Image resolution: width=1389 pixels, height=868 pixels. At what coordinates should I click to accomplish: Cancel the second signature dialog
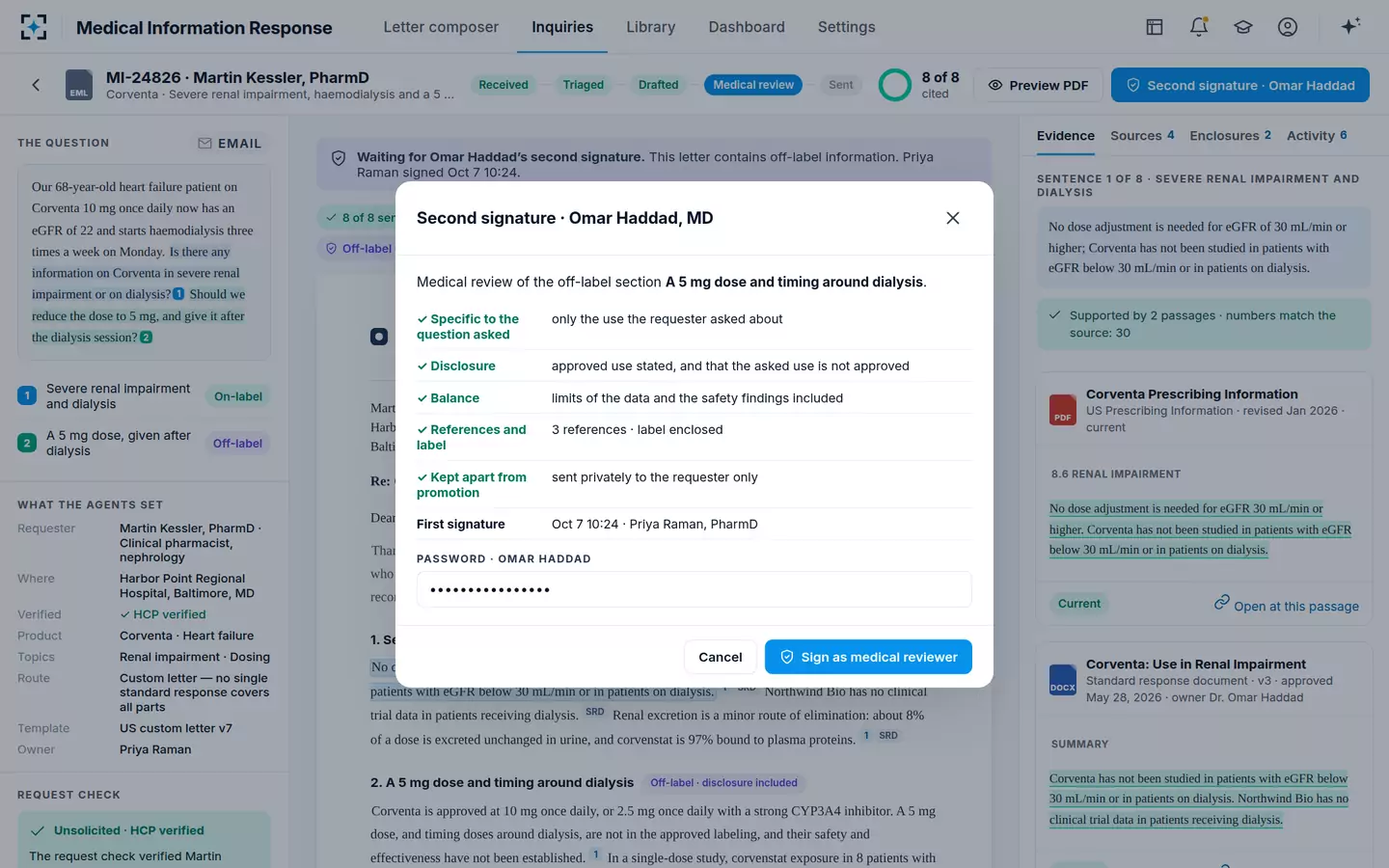pos(720,657)
